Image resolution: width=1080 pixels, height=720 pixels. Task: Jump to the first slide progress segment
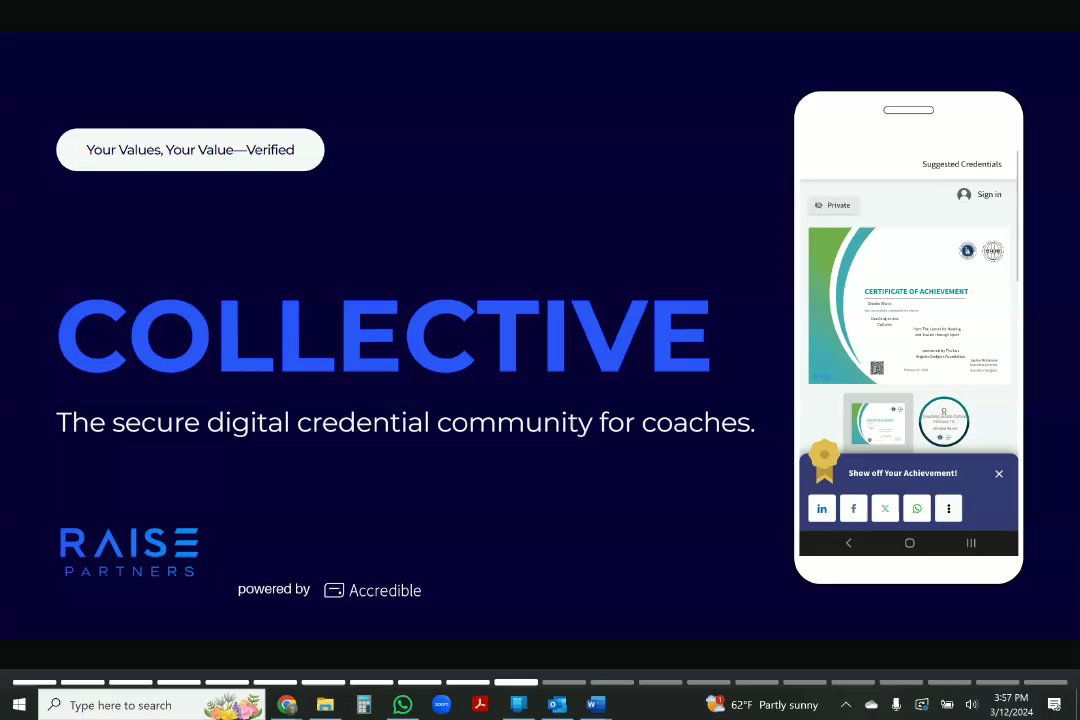(34, 682)
